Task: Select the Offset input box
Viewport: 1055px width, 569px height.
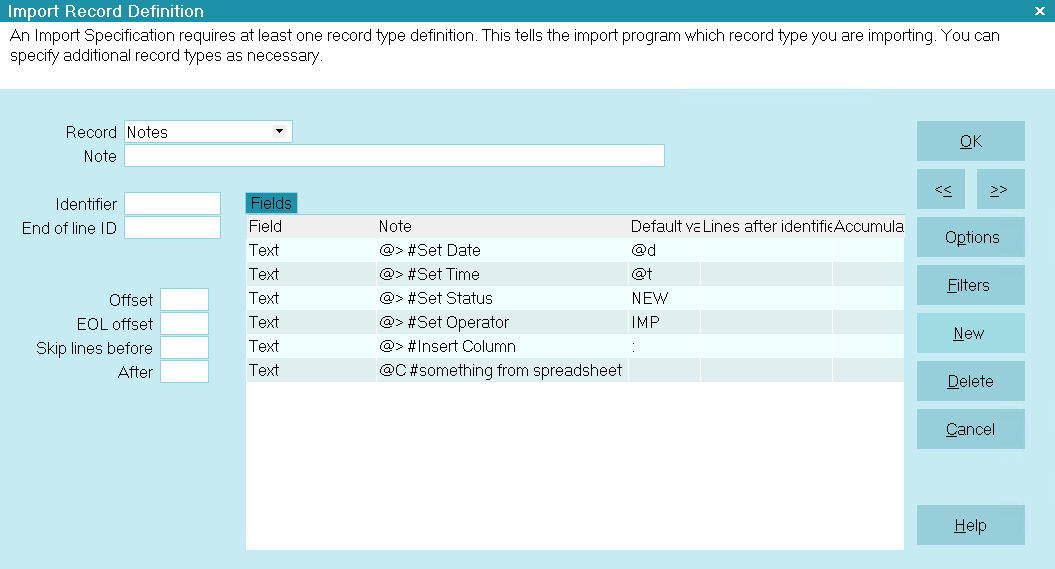Action: (184, 299)
